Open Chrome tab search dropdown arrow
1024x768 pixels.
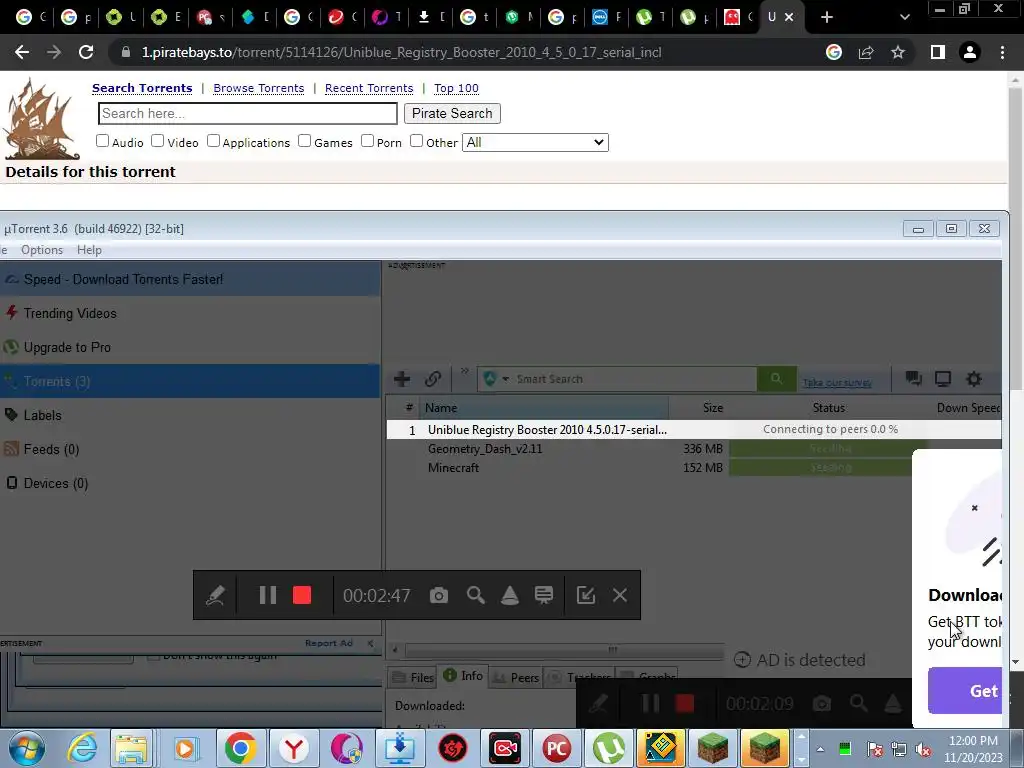(904, 17)
